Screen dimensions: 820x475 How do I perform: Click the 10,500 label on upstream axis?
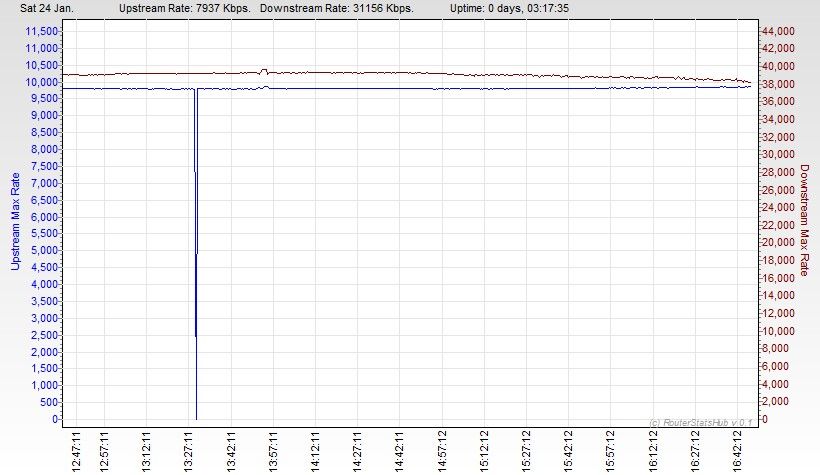pos(41,65)
